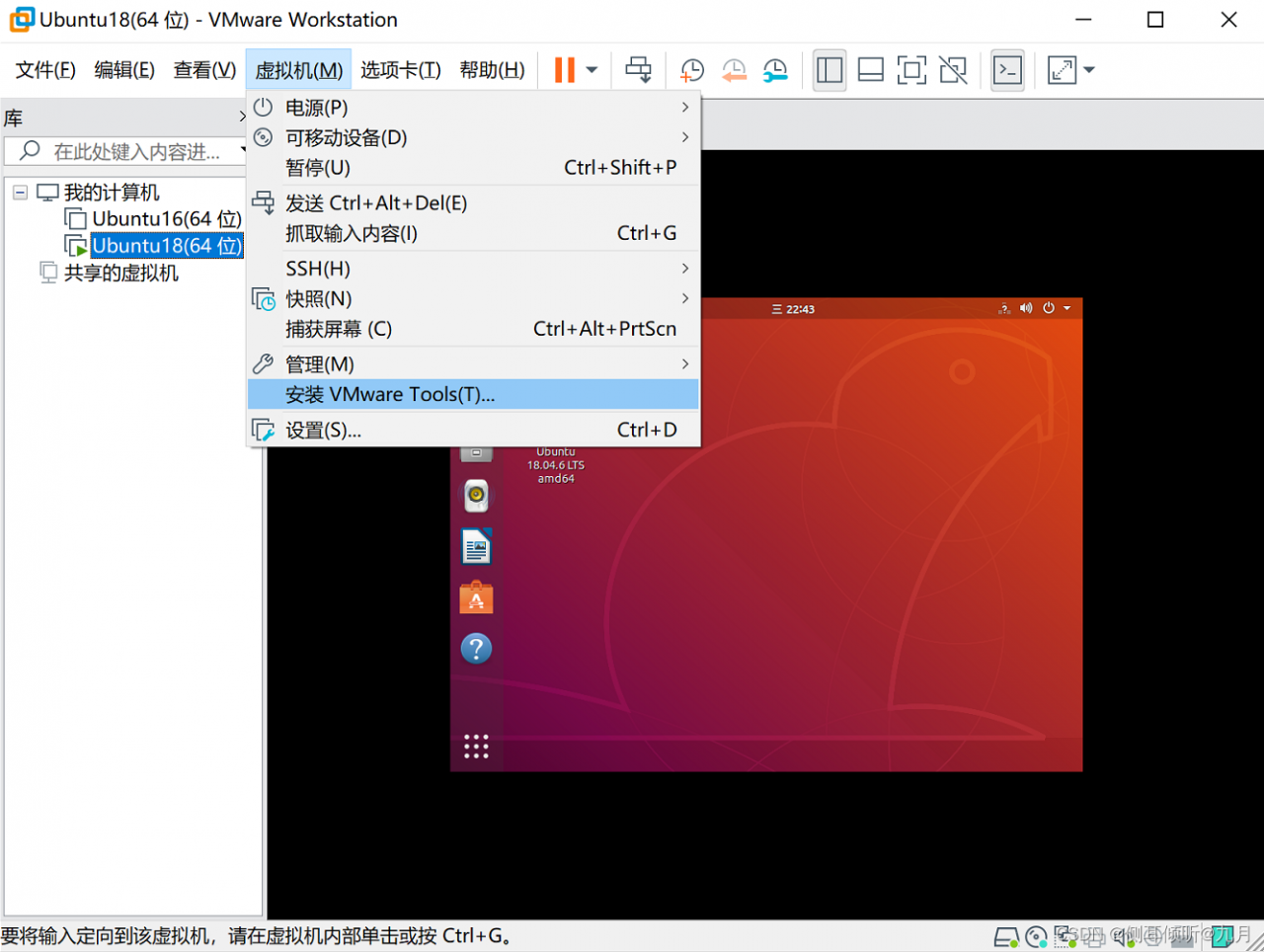
Task: Toggle the thumbnail bar button
Action: [x=870, y=70]
